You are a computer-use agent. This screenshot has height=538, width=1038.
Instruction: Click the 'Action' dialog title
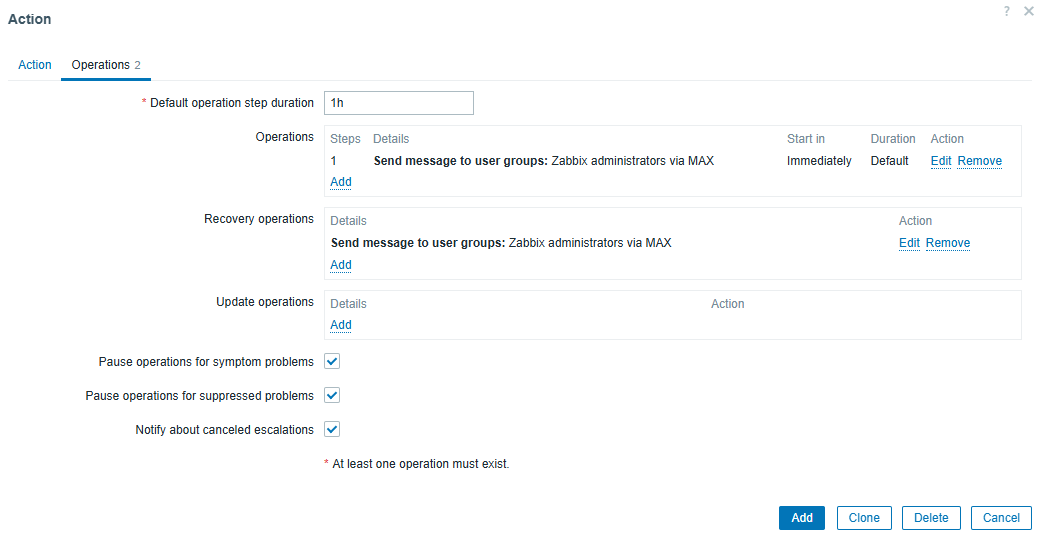point(29,19)
